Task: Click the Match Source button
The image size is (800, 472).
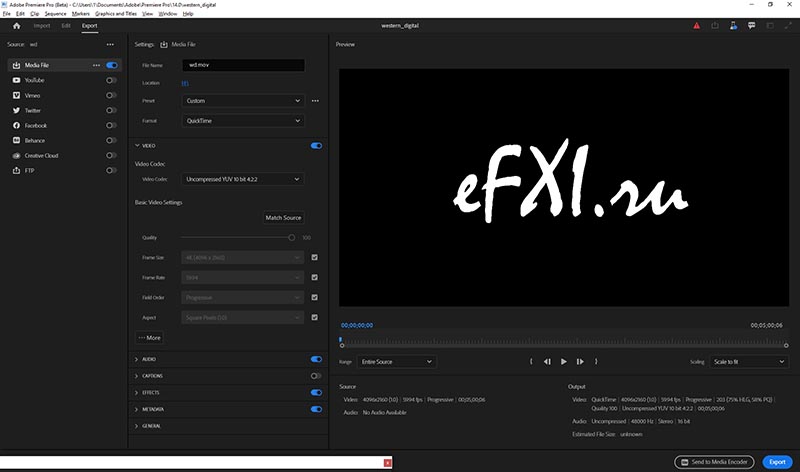Action: (283, 218)
